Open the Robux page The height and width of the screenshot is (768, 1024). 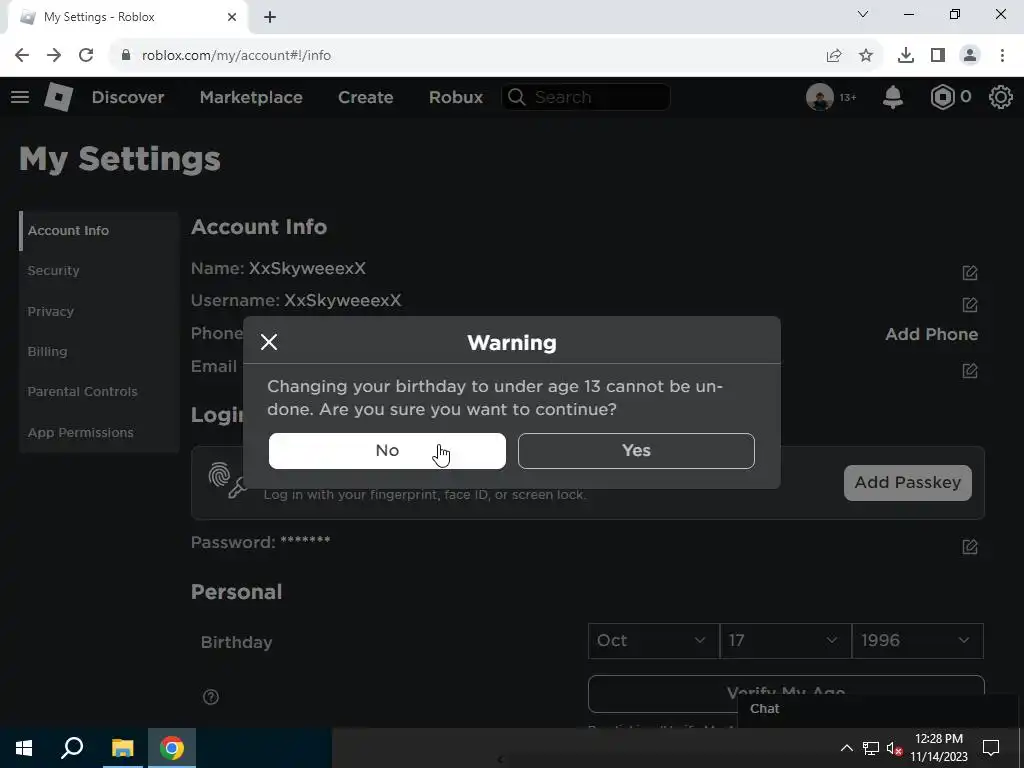456,97
